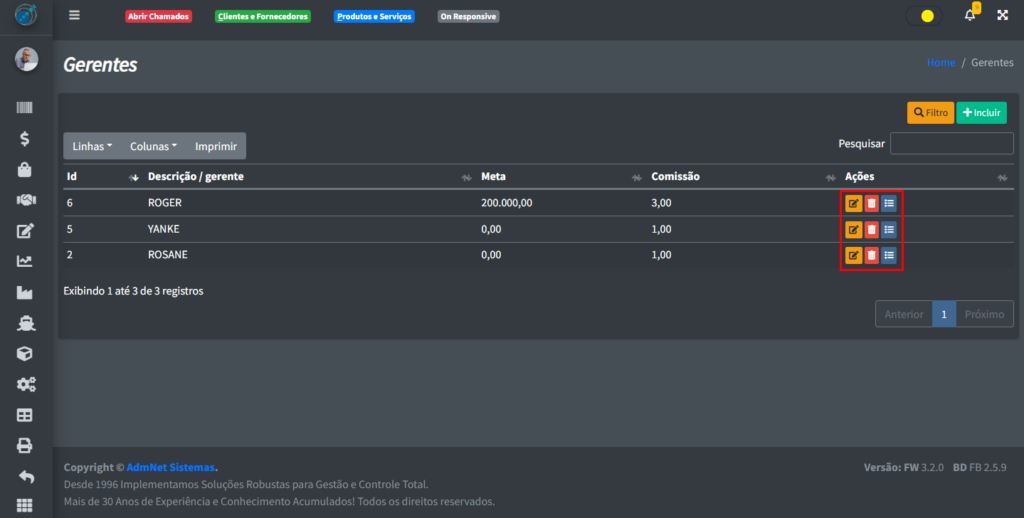Expand the Linhas dropdown

coord(92,146)
